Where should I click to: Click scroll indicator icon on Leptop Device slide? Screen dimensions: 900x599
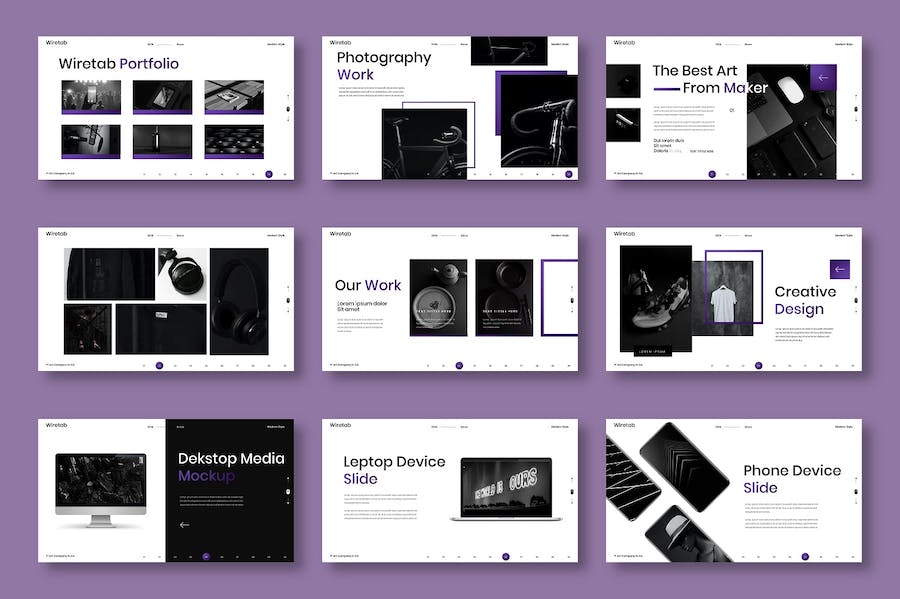coord(571,490)
